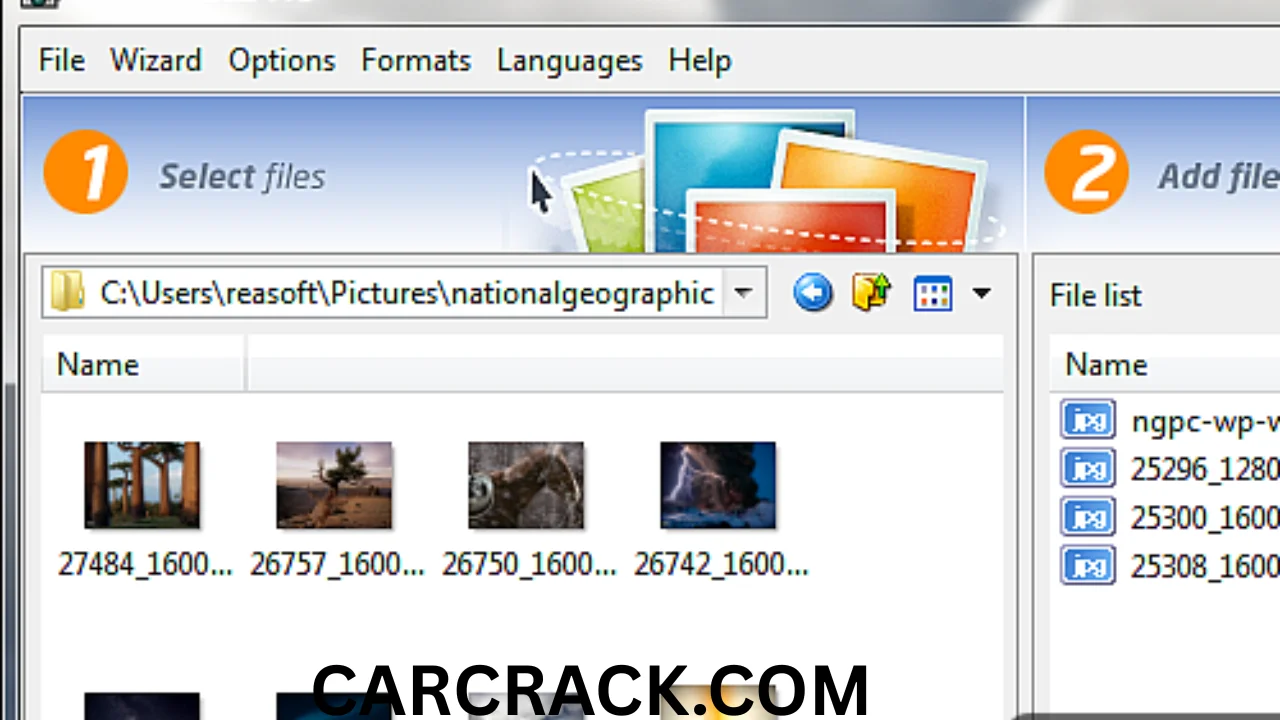This screenshot has height=720, width=1280.
Task: Click the file name 26742_1600...
Action: coord(721,565)
